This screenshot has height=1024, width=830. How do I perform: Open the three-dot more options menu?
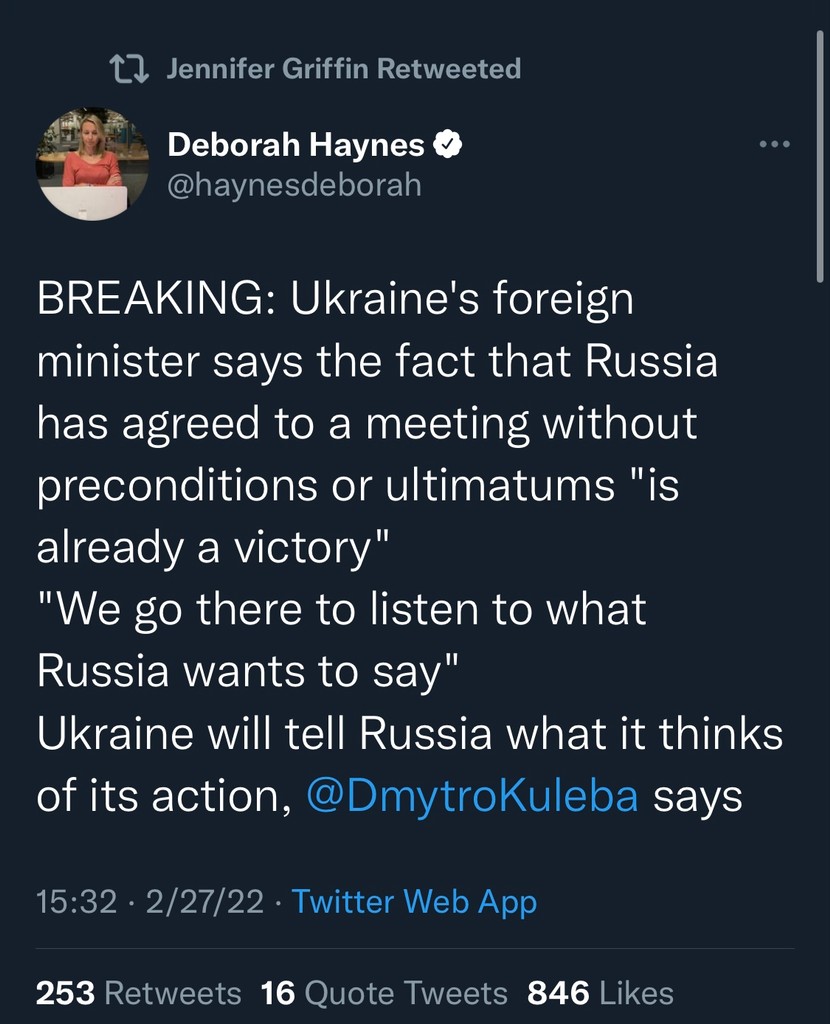[774, 145]
